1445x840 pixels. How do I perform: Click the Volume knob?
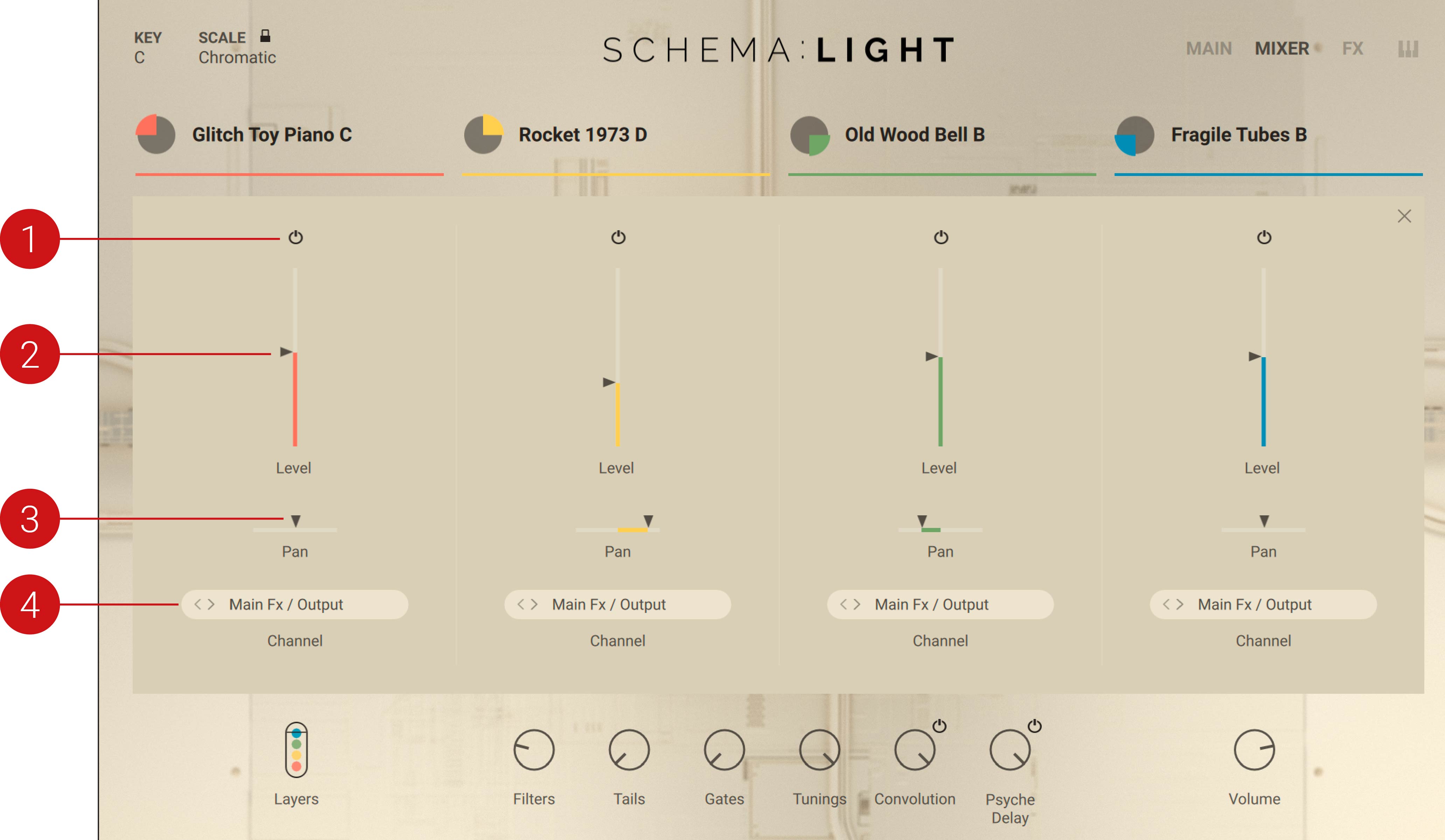coord(1254,749)
